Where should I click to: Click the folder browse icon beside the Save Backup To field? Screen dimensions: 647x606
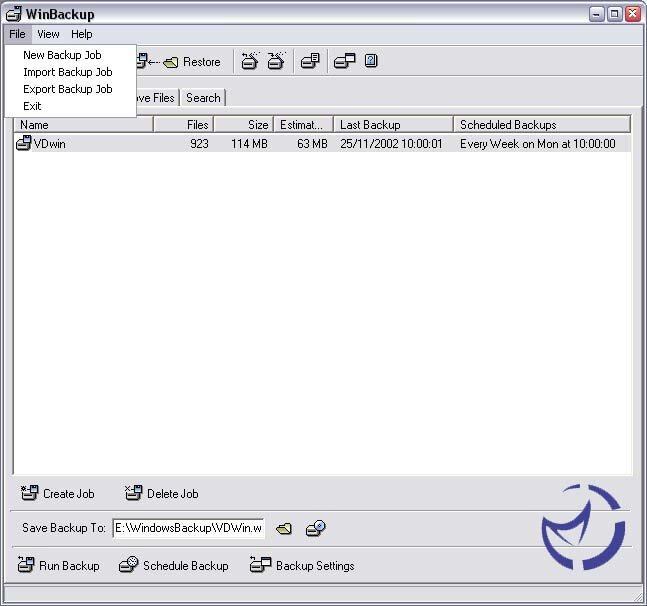click(284, 528)
